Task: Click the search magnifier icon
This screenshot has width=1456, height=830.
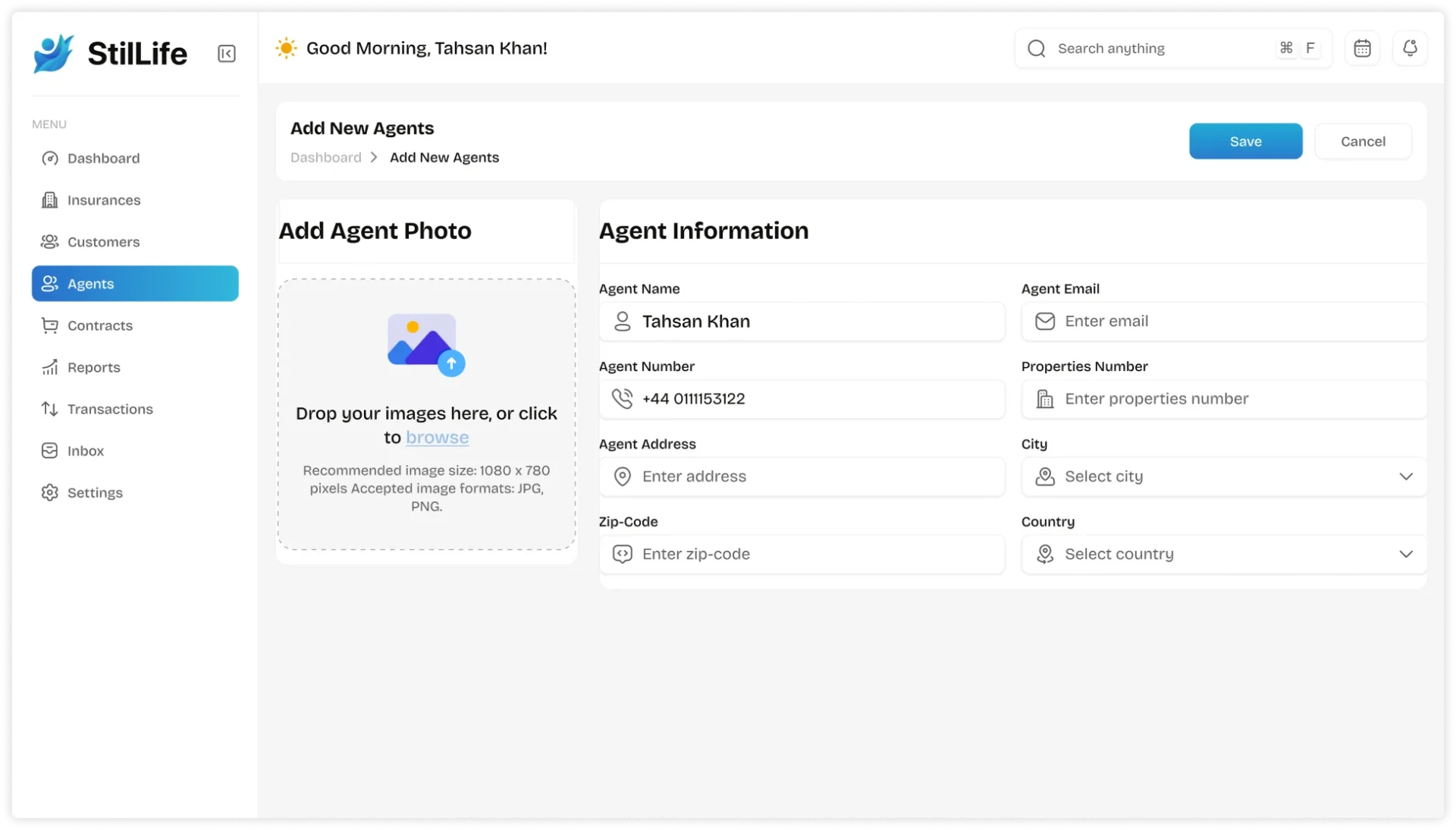Action: (x=1037, y=49)
